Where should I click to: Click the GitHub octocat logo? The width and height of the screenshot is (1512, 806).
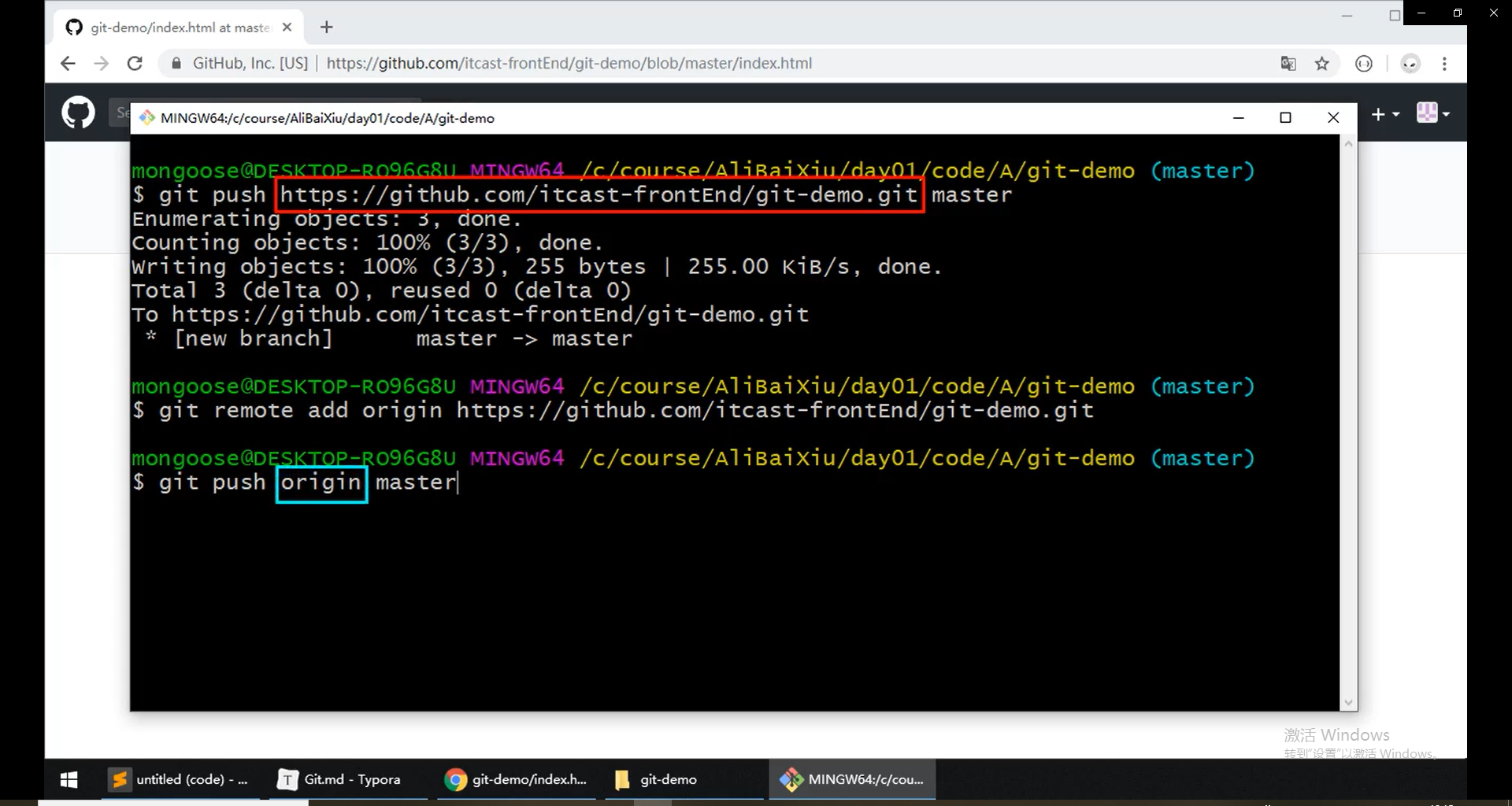point(78,112)
